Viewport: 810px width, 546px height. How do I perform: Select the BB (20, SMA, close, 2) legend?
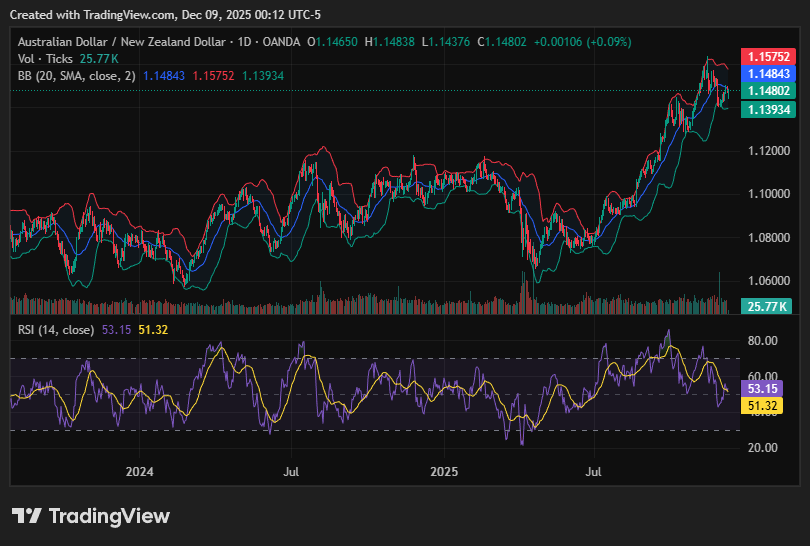(x=76, y=76)
